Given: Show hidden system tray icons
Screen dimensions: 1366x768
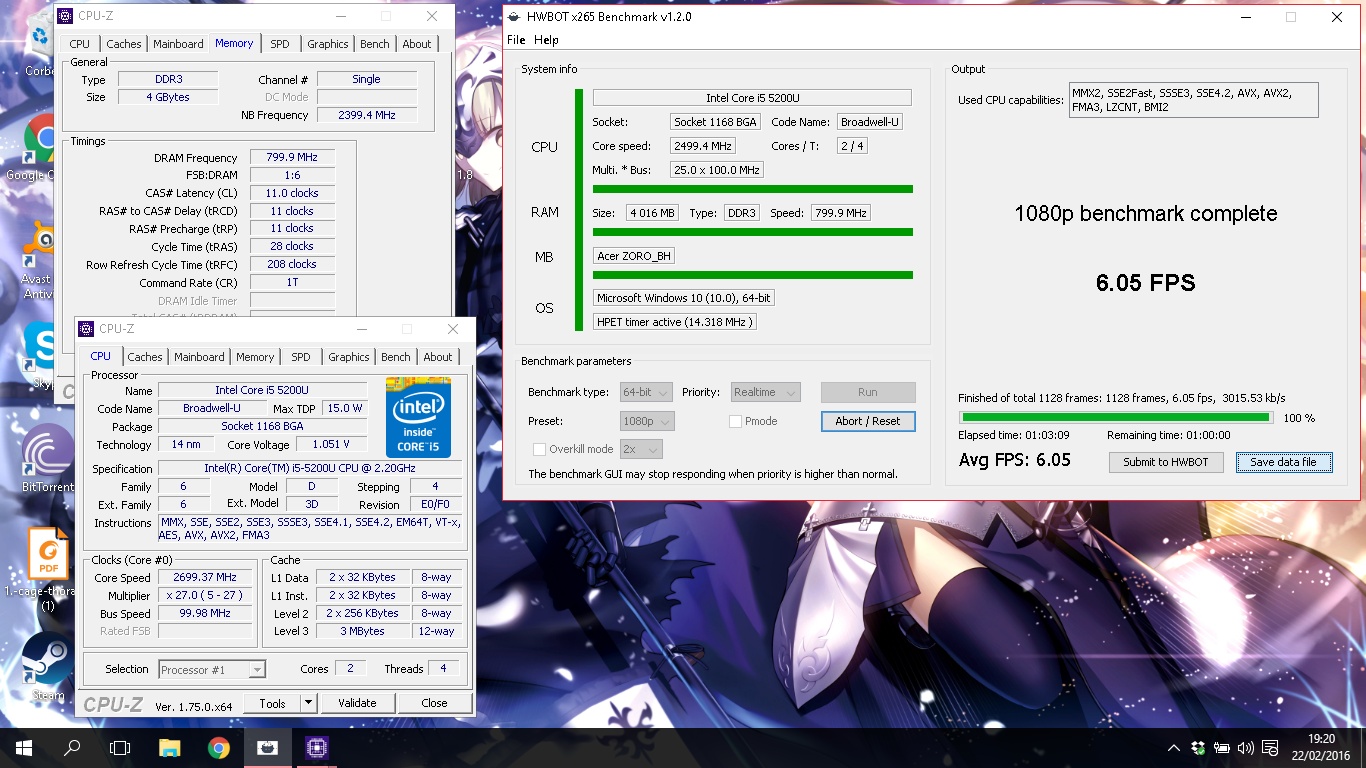Looking at the screenshot, I should tap(1174, 748).
